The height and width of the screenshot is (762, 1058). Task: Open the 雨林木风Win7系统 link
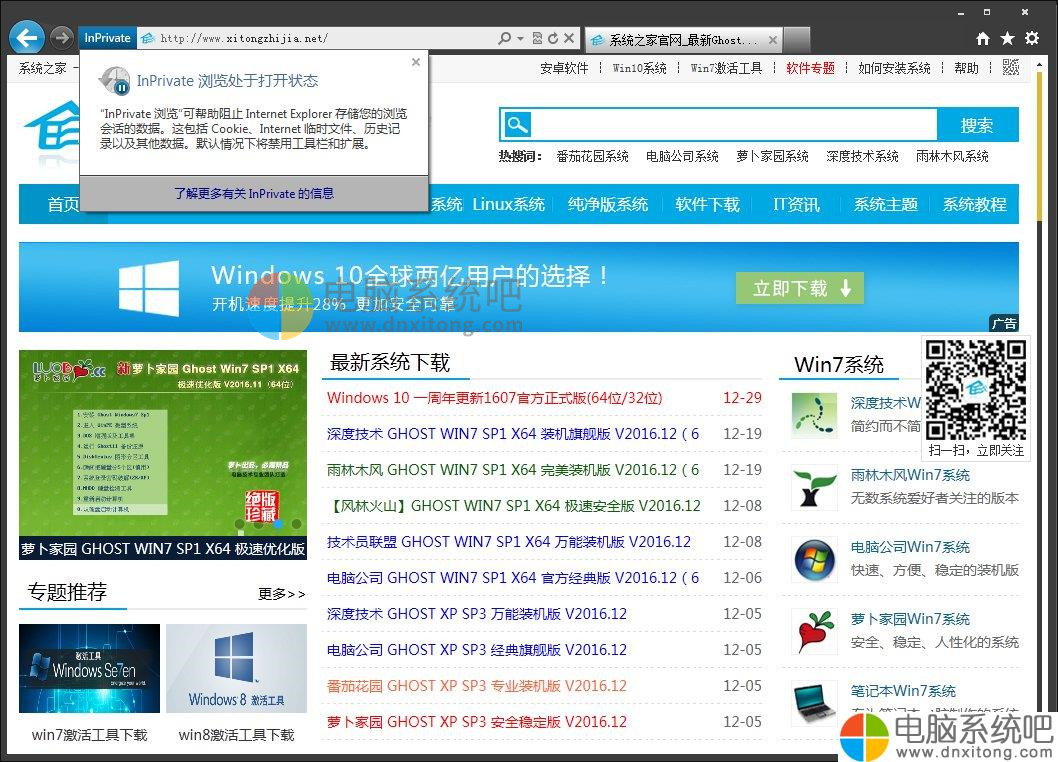pos(910,475)
